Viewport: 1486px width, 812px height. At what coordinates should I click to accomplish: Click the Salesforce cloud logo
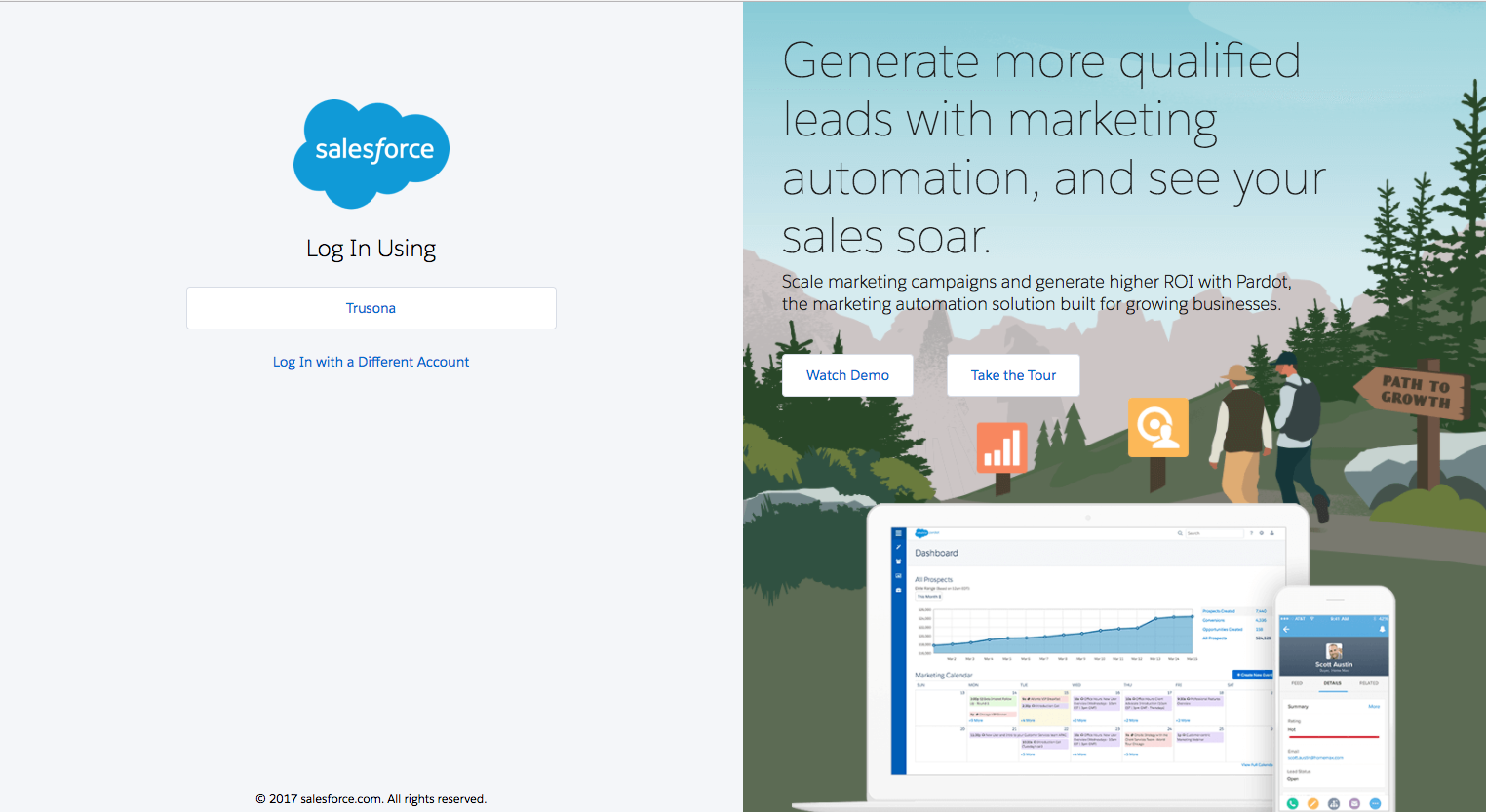(371, 153)
